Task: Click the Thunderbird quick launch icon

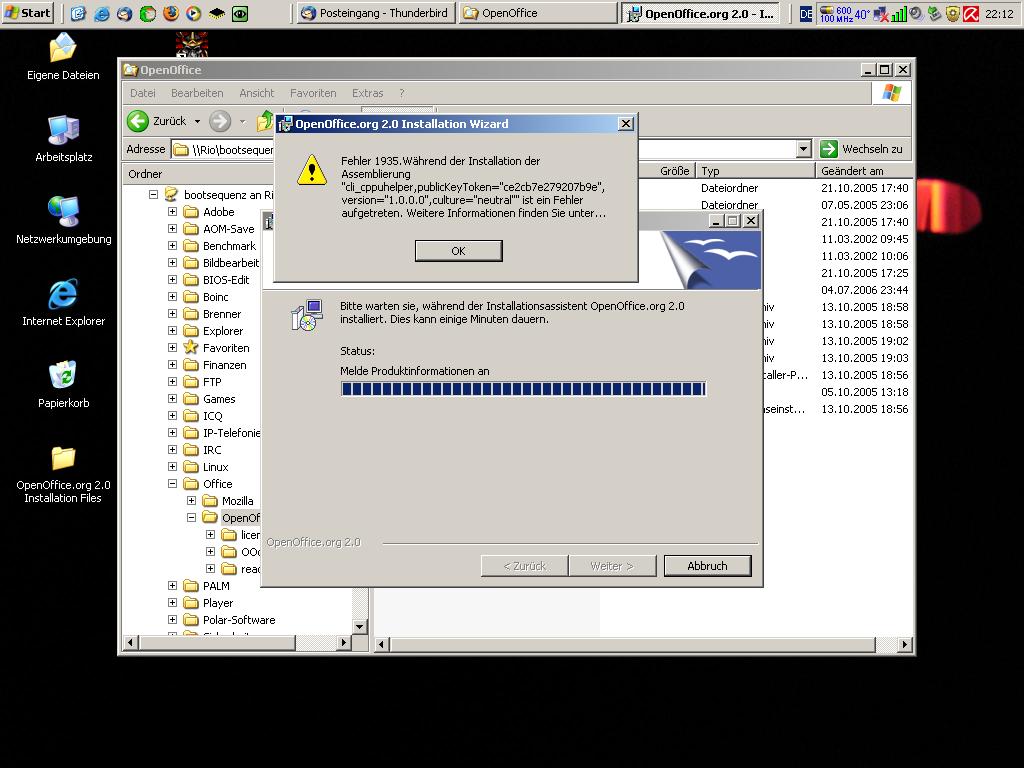Action: (x=124, y=13)
